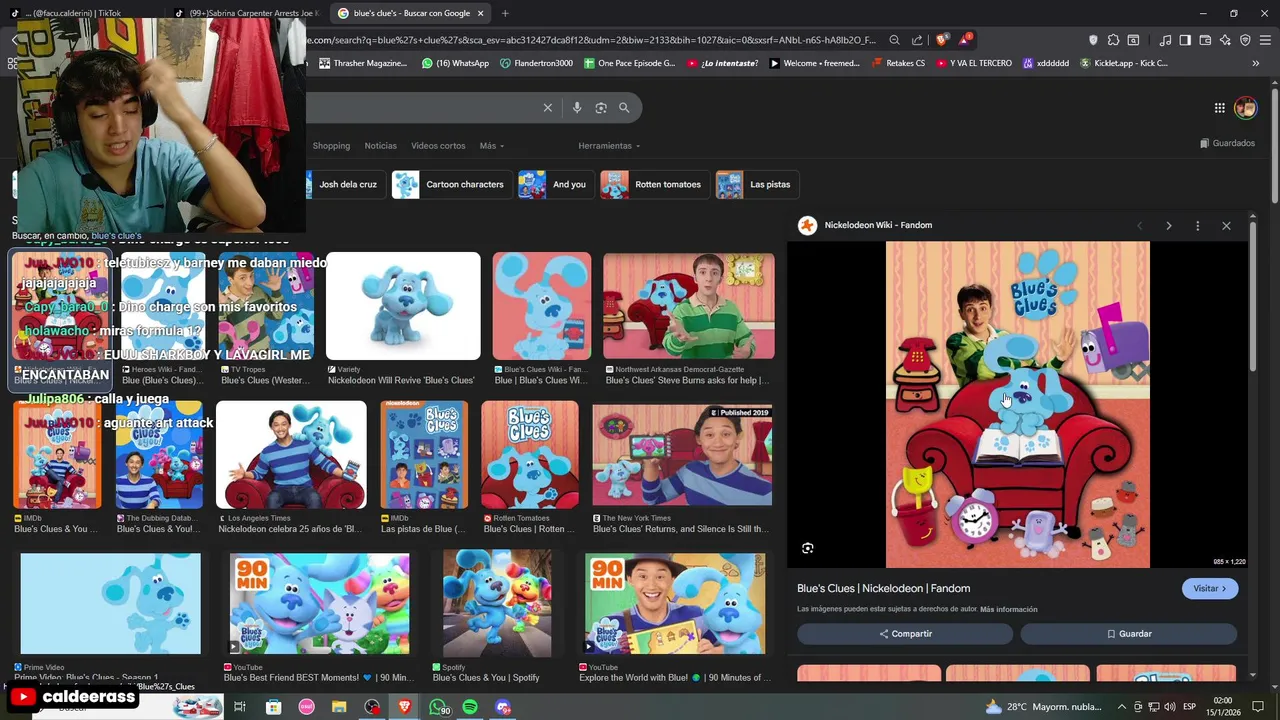Open the Más información link
Image resolution: width=1280 pixels, height=720 pixels.
pos(1008,609)
